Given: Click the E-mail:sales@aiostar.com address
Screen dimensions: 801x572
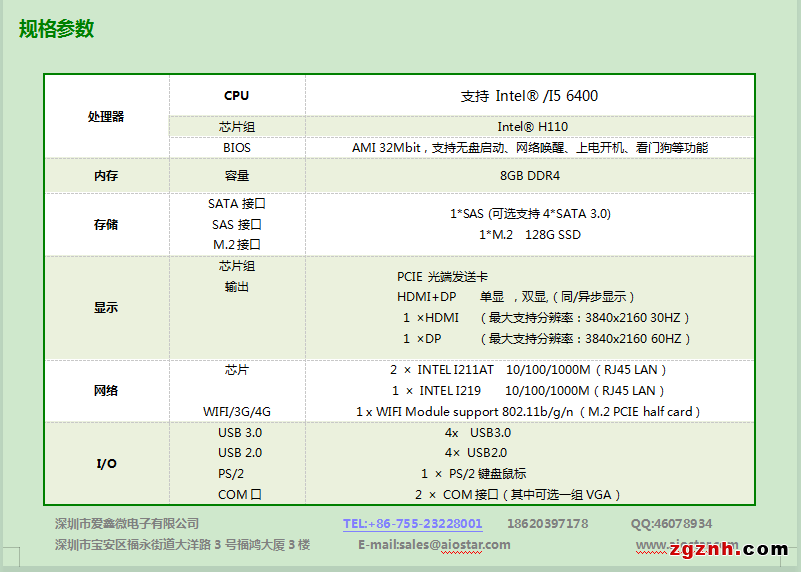Looking at the screenshot, I should (434, 545).
